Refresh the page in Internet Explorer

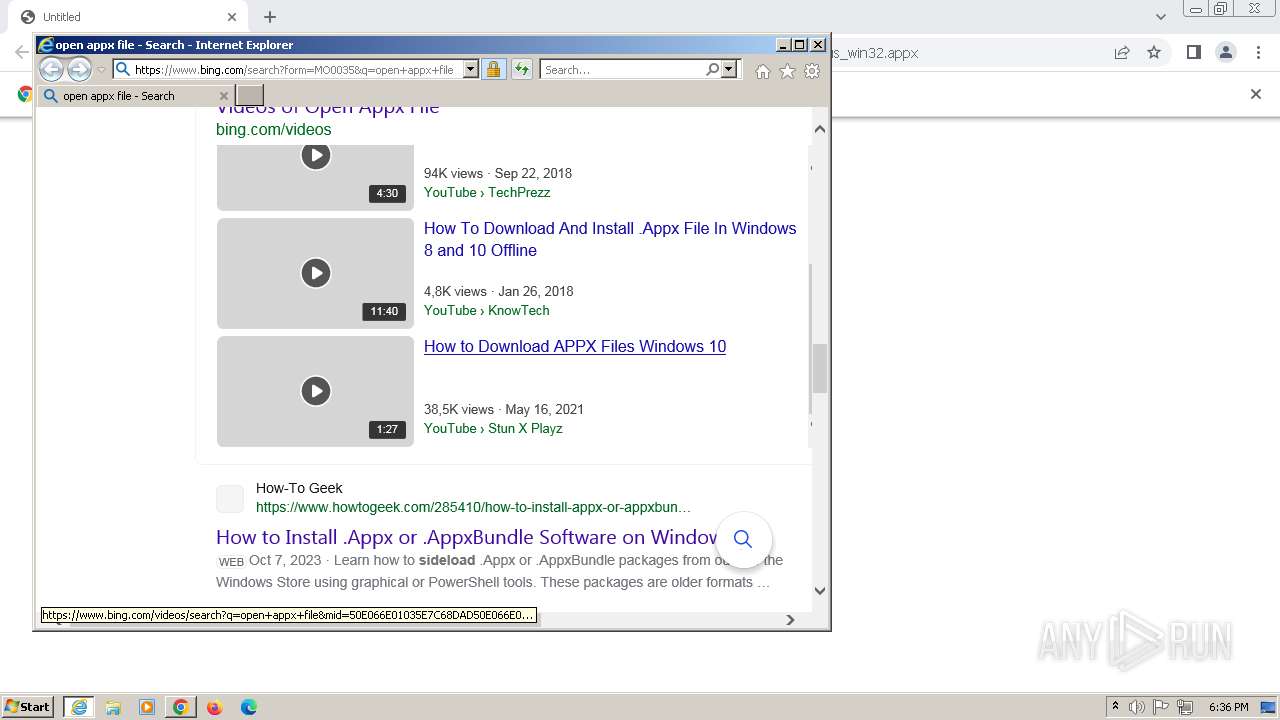click(522, 69)
